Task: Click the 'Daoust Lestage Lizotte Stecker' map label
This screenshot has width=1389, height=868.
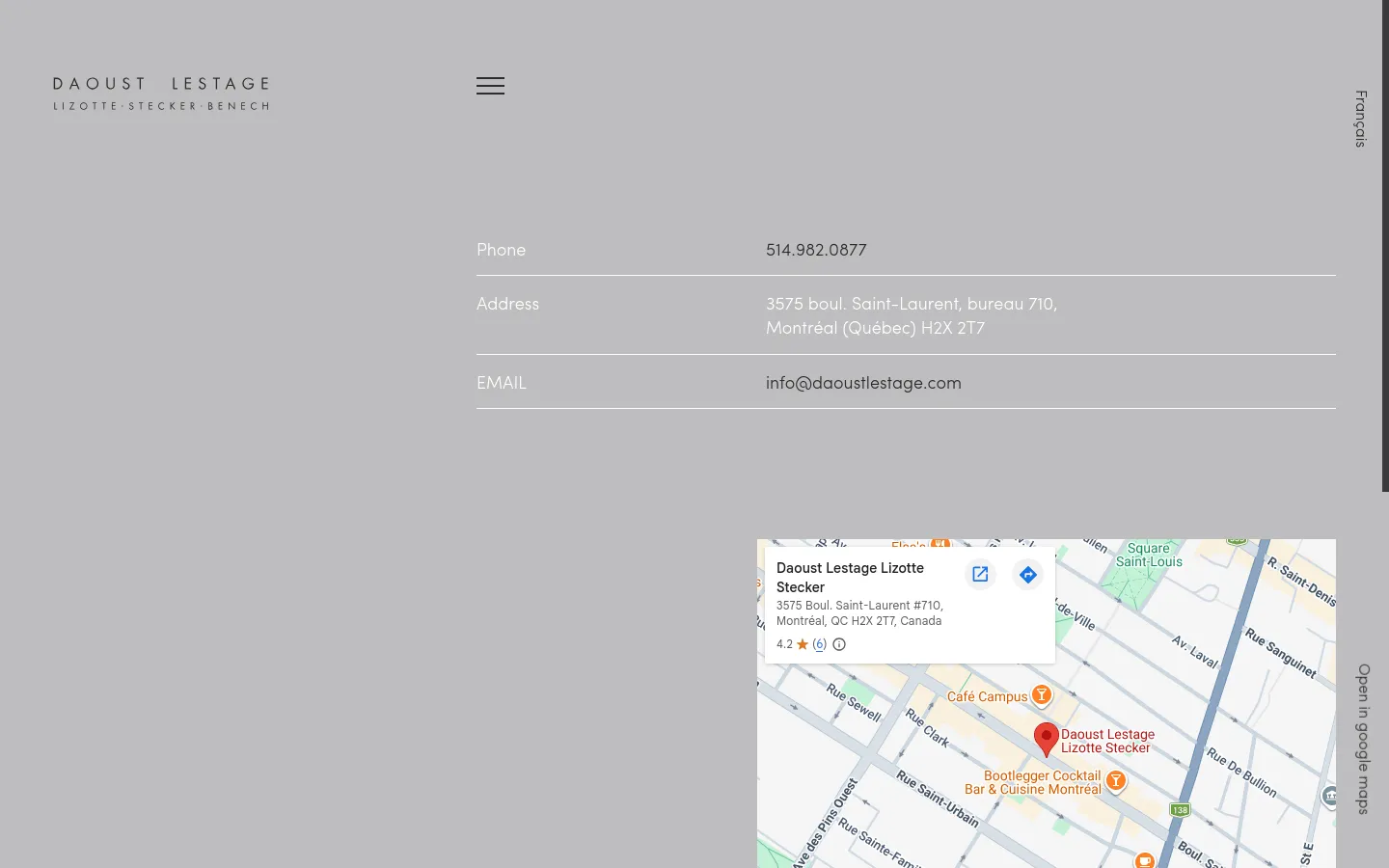Action: pyautogui.click(x=1107, y=741)
